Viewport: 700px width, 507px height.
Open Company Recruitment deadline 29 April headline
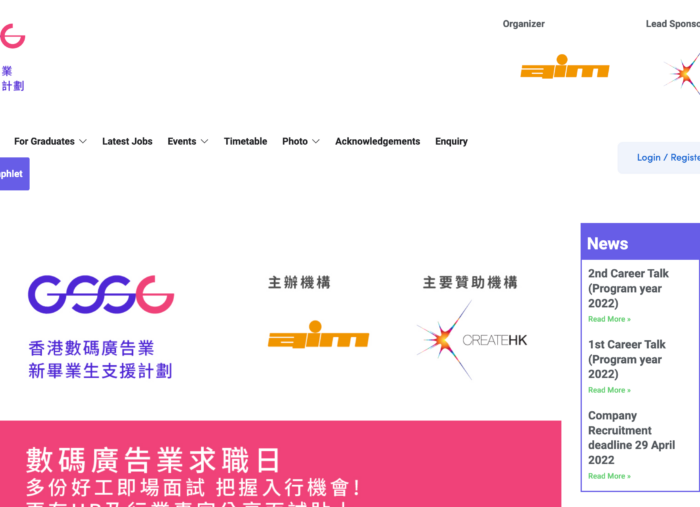pos(631,438)
